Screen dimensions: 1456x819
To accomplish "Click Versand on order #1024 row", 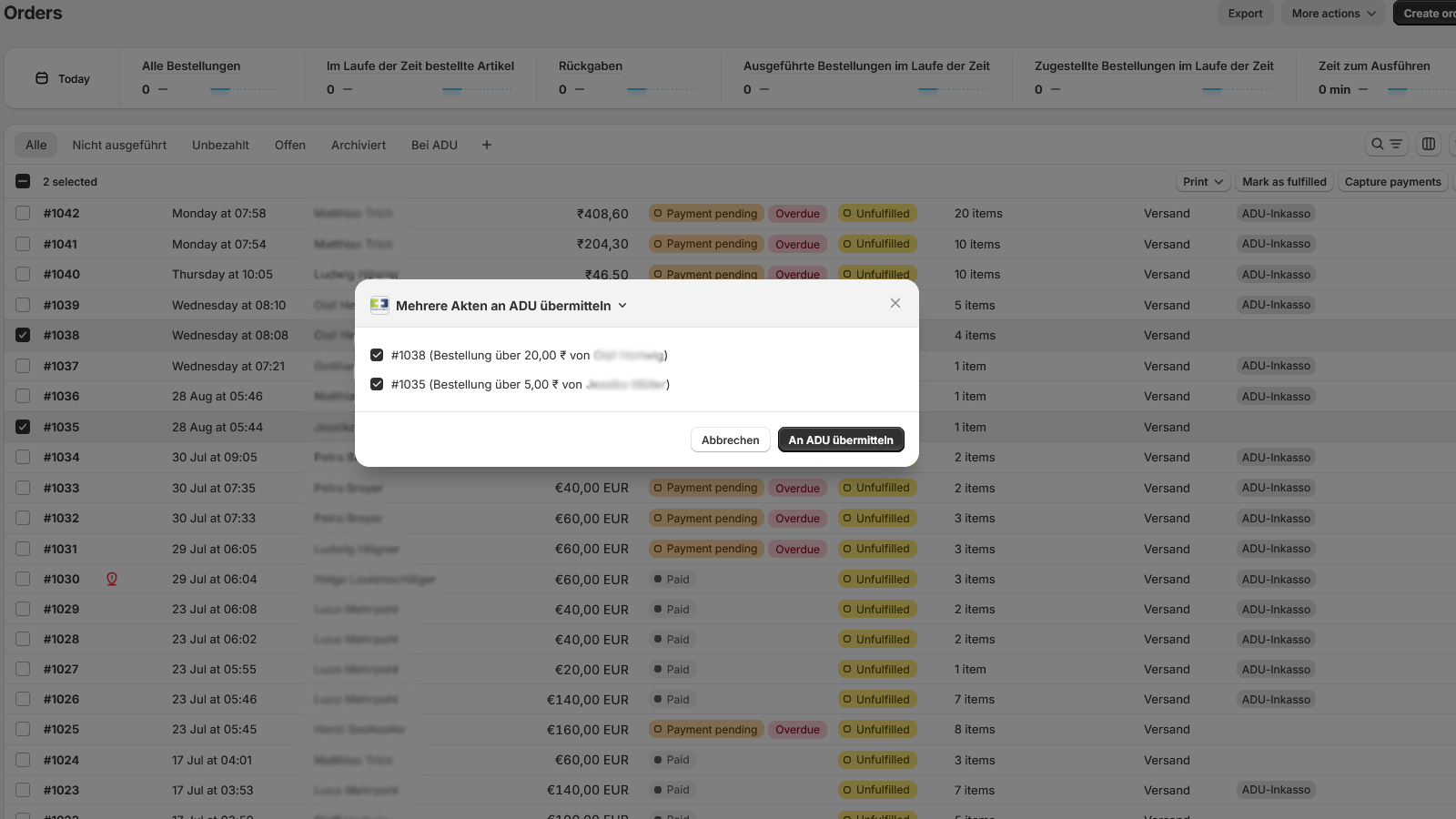I will tap(1167, 760).
